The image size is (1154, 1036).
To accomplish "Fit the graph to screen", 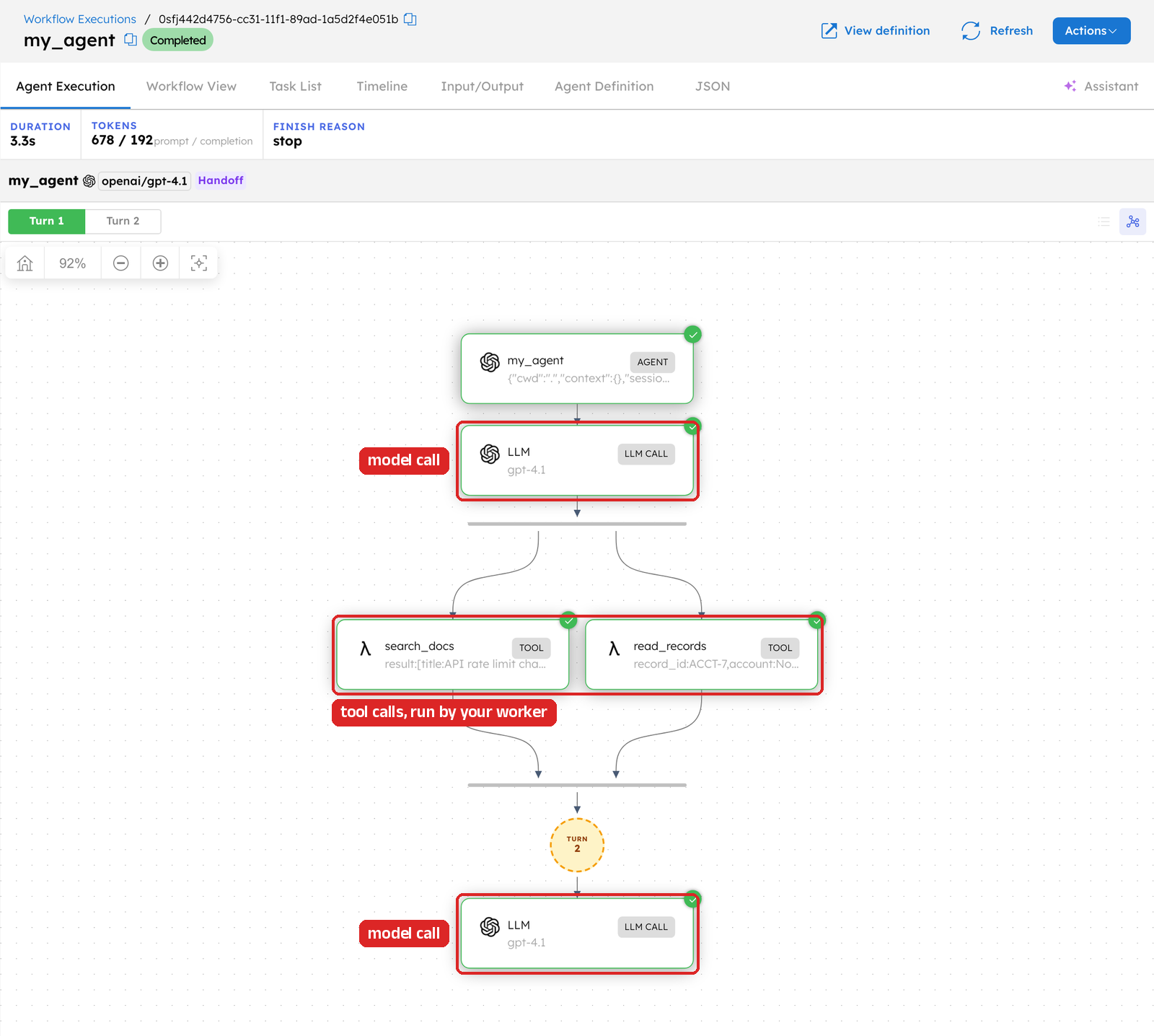I will [x=199, y=263].
